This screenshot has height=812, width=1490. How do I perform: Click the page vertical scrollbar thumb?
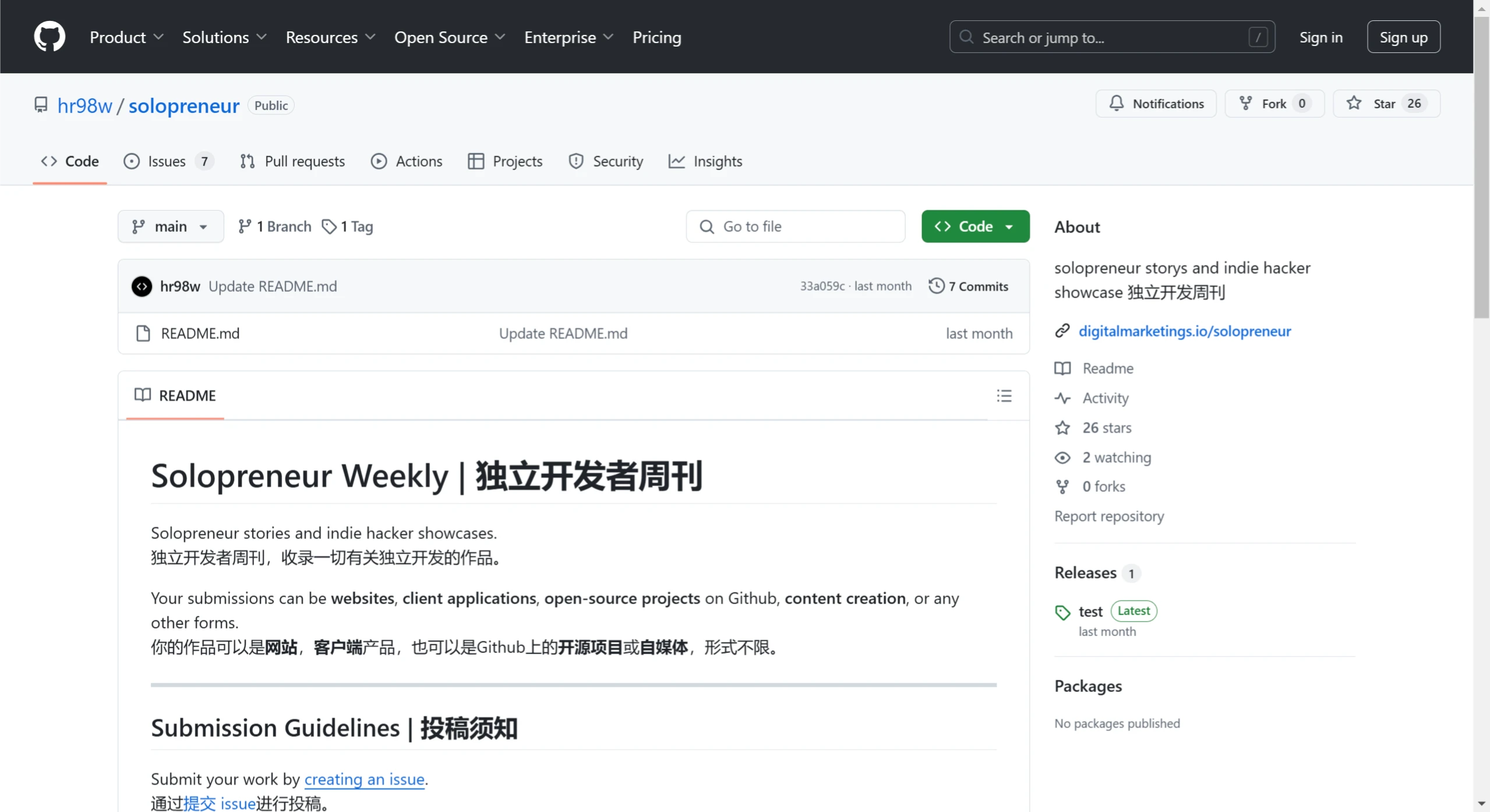tap(1481, 167)
